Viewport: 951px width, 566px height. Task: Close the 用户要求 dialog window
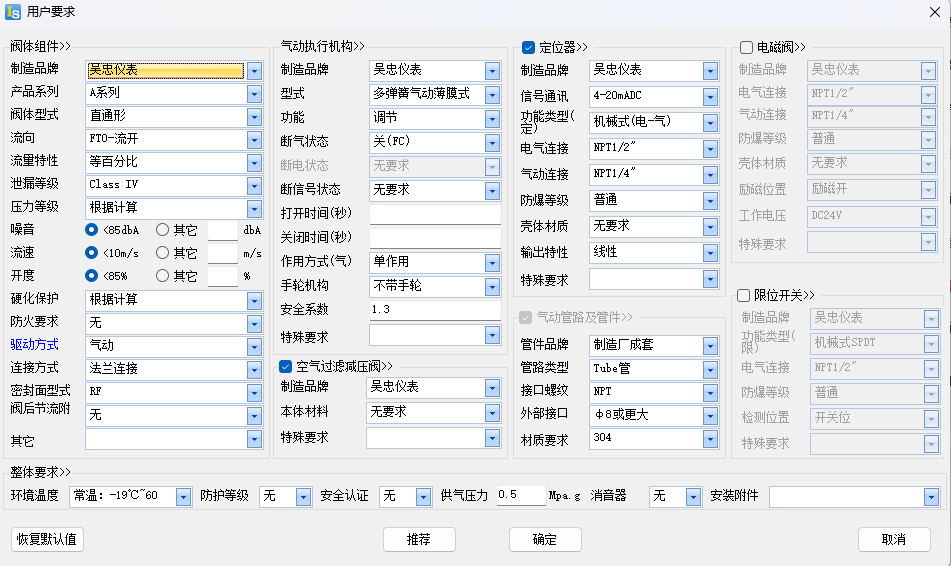pyautogui.click(x=932, y=11)
